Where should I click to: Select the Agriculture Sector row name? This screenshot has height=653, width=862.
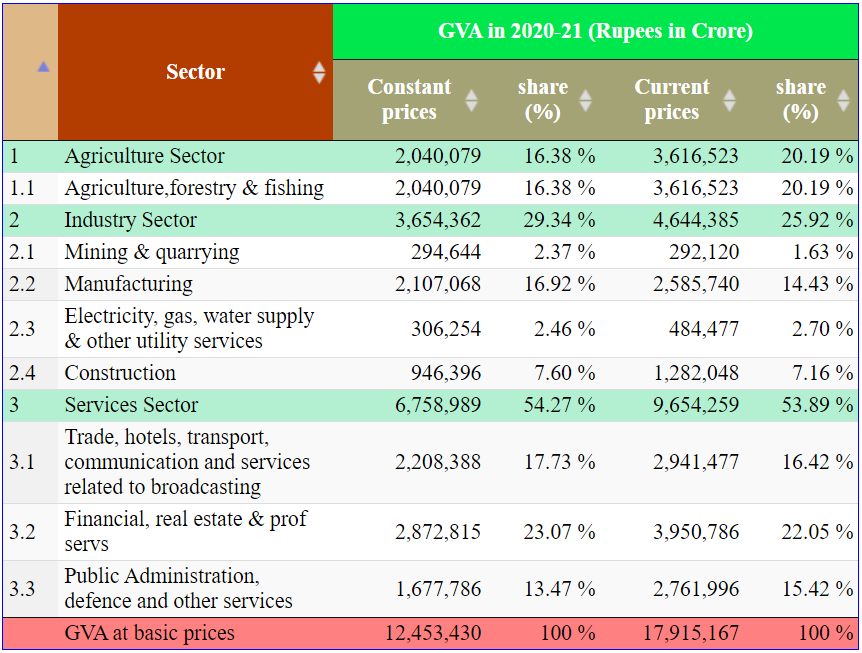[144, 156]
